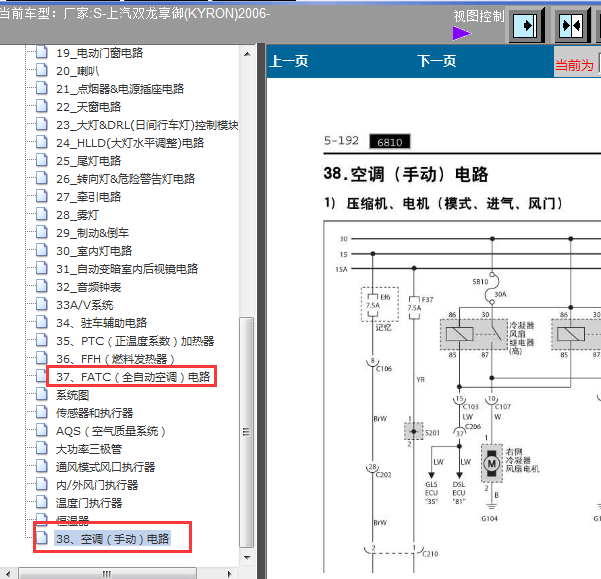The width and height of the screenshot is (601, 579).
Task: Select 32_音频钟表 entry
Action: (x=89, y=287)
